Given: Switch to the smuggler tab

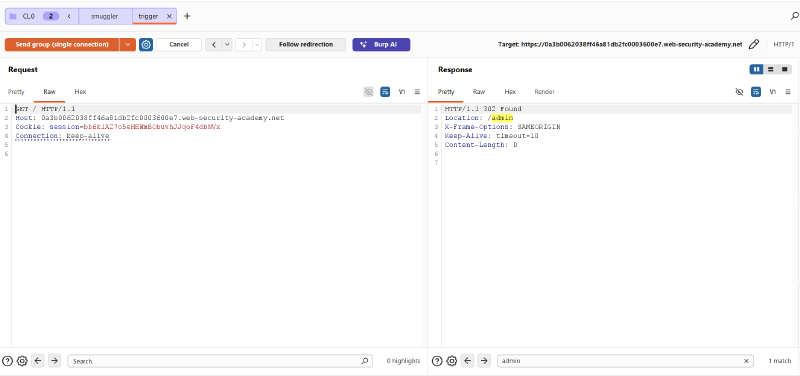Looking at the screenshot, I should click(105, 16).
